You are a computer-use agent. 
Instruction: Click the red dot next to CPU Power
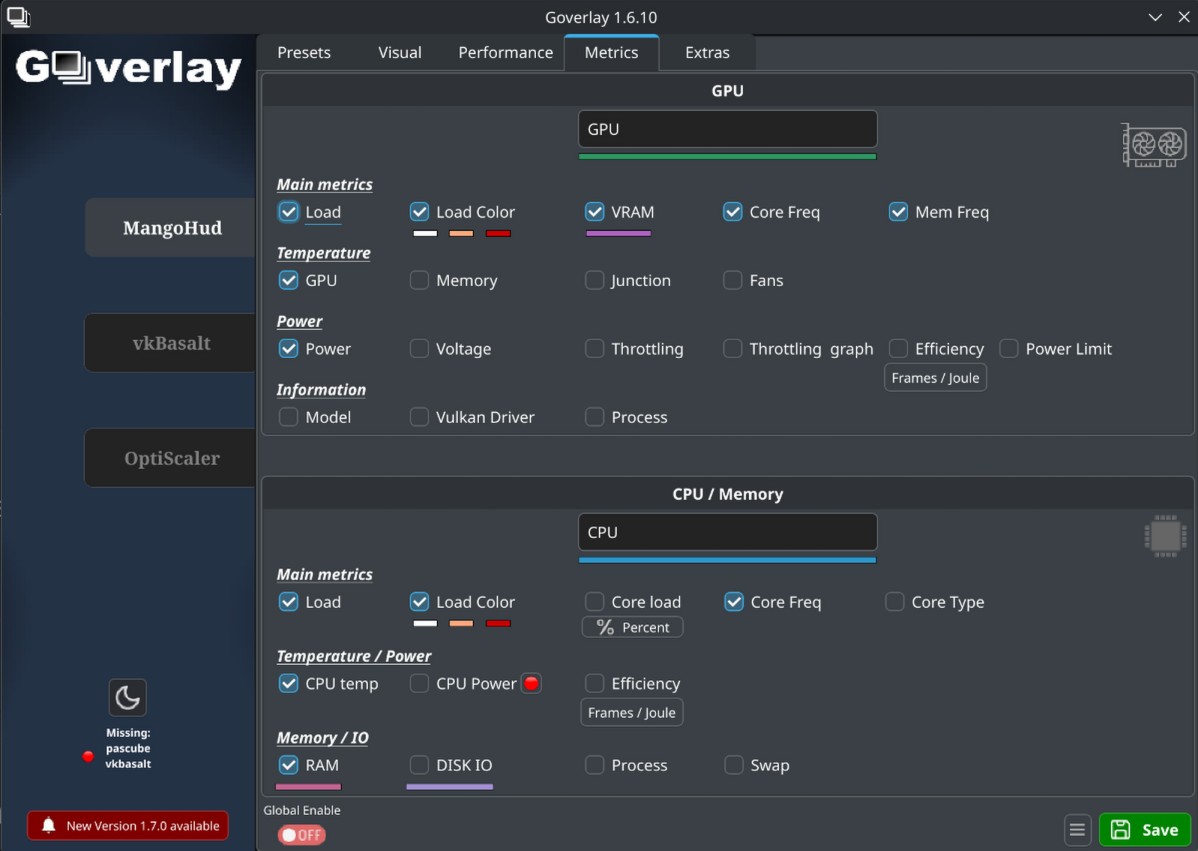coord(532,683)
